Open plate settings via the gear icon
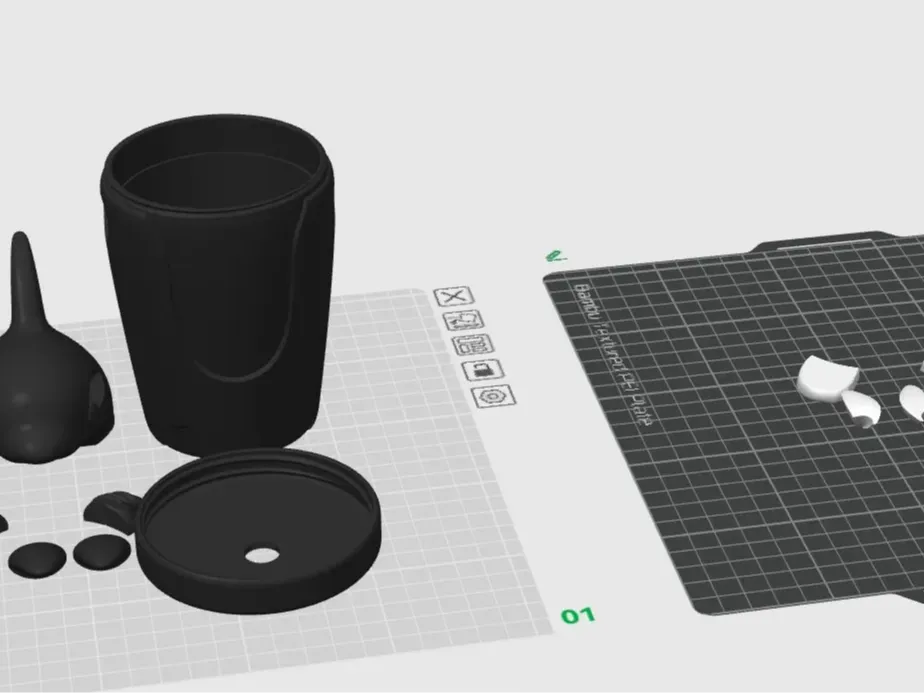 coord(494,396)
